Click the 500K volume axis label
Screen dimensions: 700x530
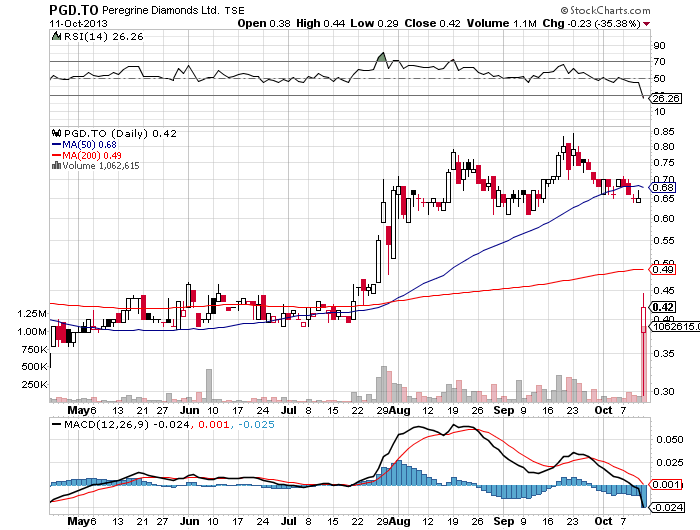tap(34, 367)
